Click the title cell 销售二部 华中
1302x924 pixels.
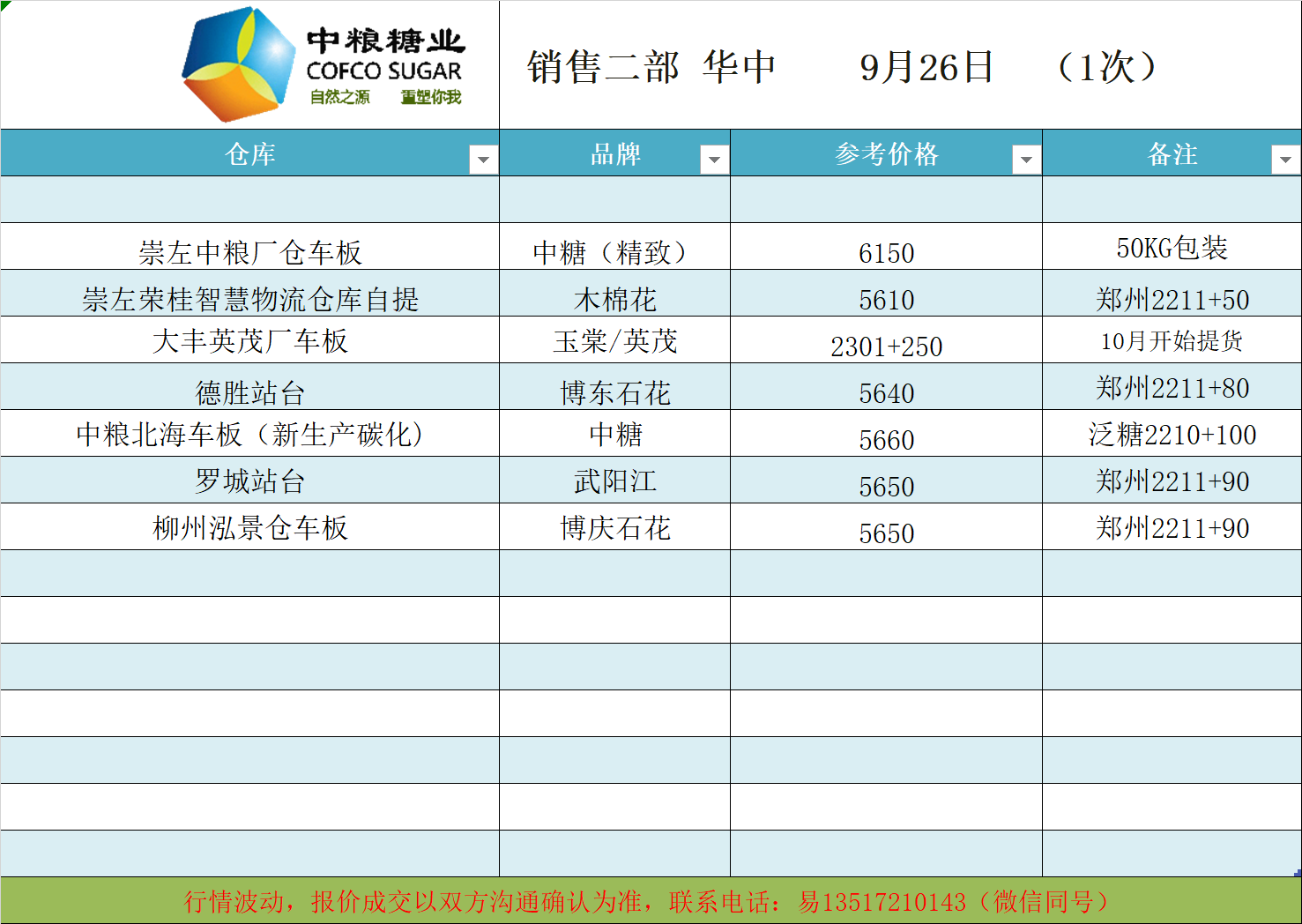651,67
